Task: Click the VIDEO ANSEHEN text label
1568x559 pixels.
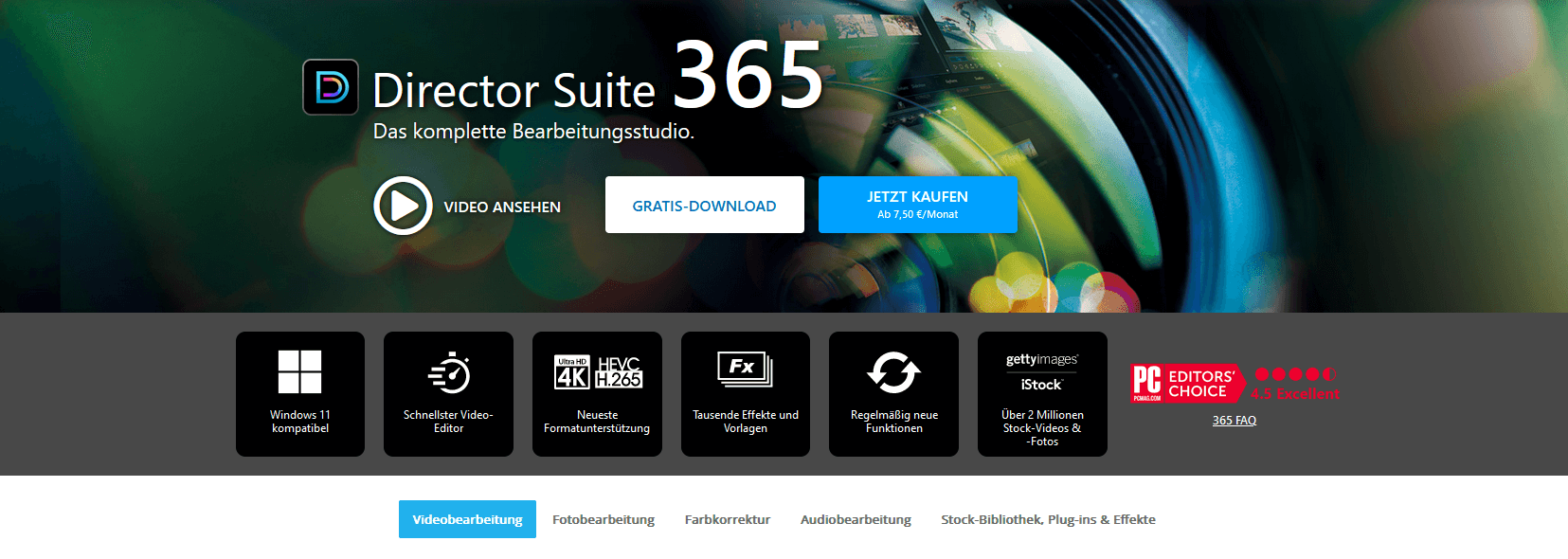Action: [502, 207]
